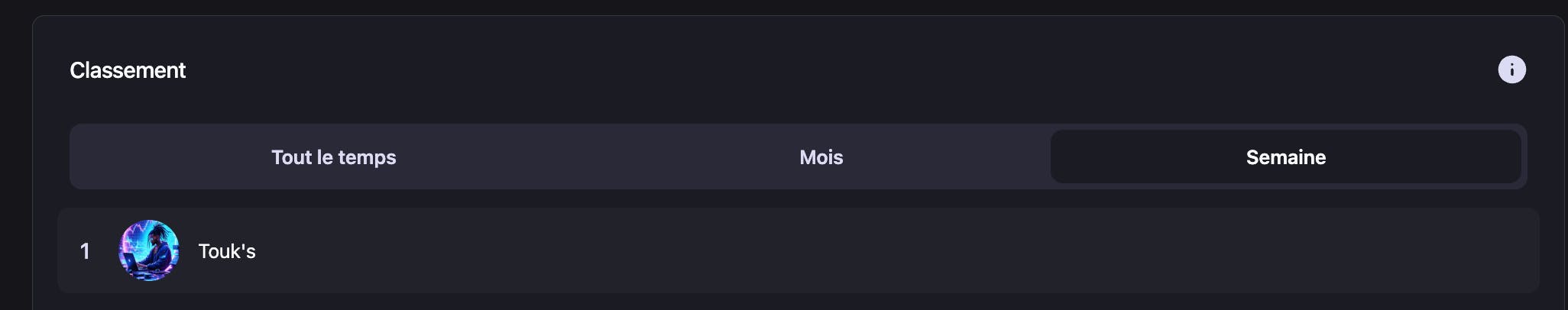Open the Classement info icon
Screen dimensions: 1568x310
pyautogui.click(x=1511, y=69)
